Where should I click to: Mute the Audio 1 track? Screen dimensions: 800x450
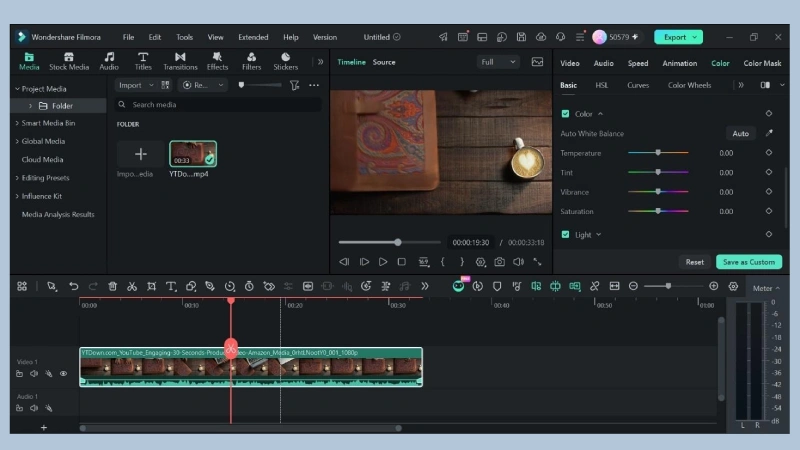point(34,408)
